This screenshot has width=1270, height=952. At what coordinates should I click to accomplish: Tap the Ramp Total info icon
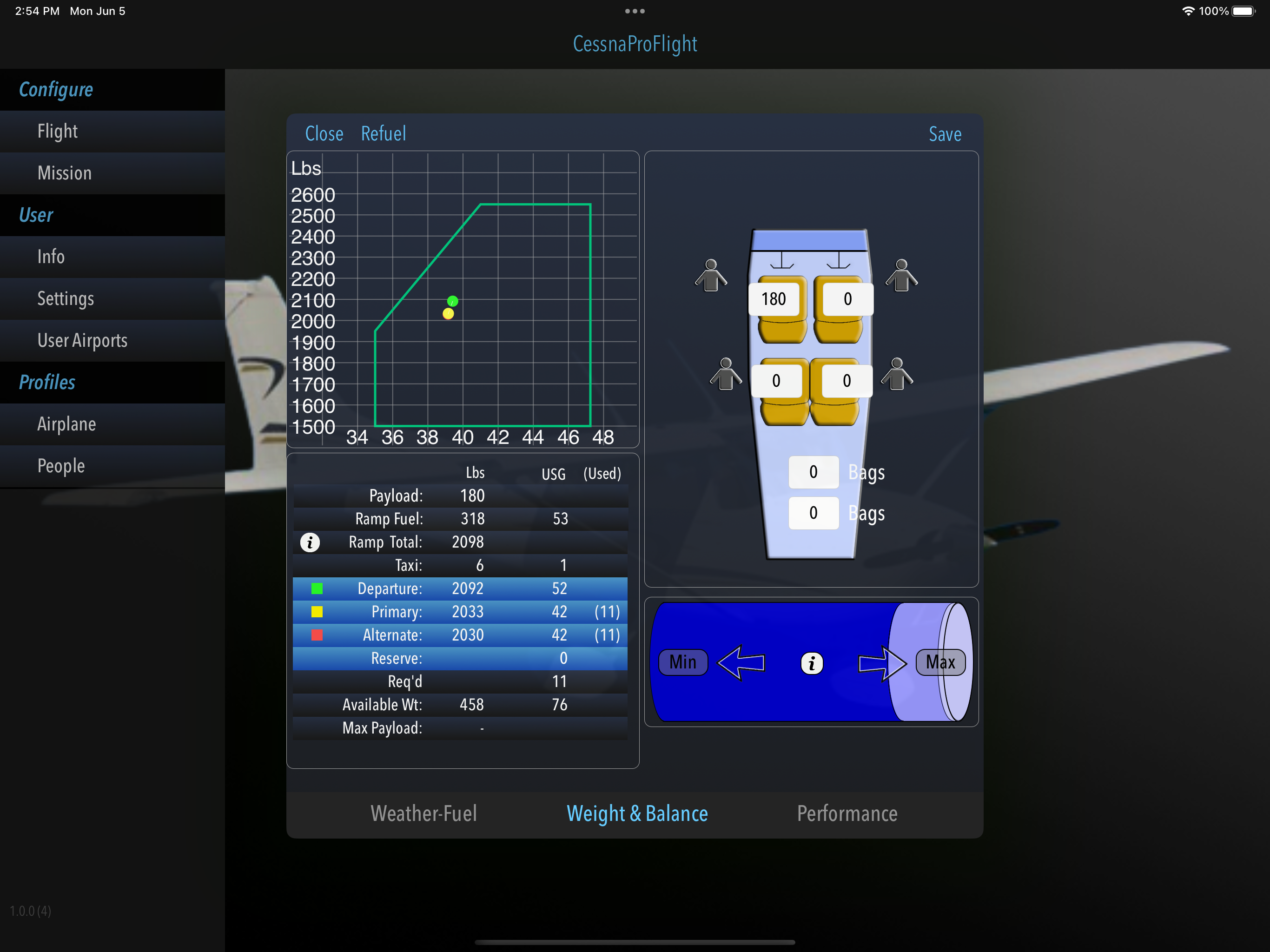(310, 542)
